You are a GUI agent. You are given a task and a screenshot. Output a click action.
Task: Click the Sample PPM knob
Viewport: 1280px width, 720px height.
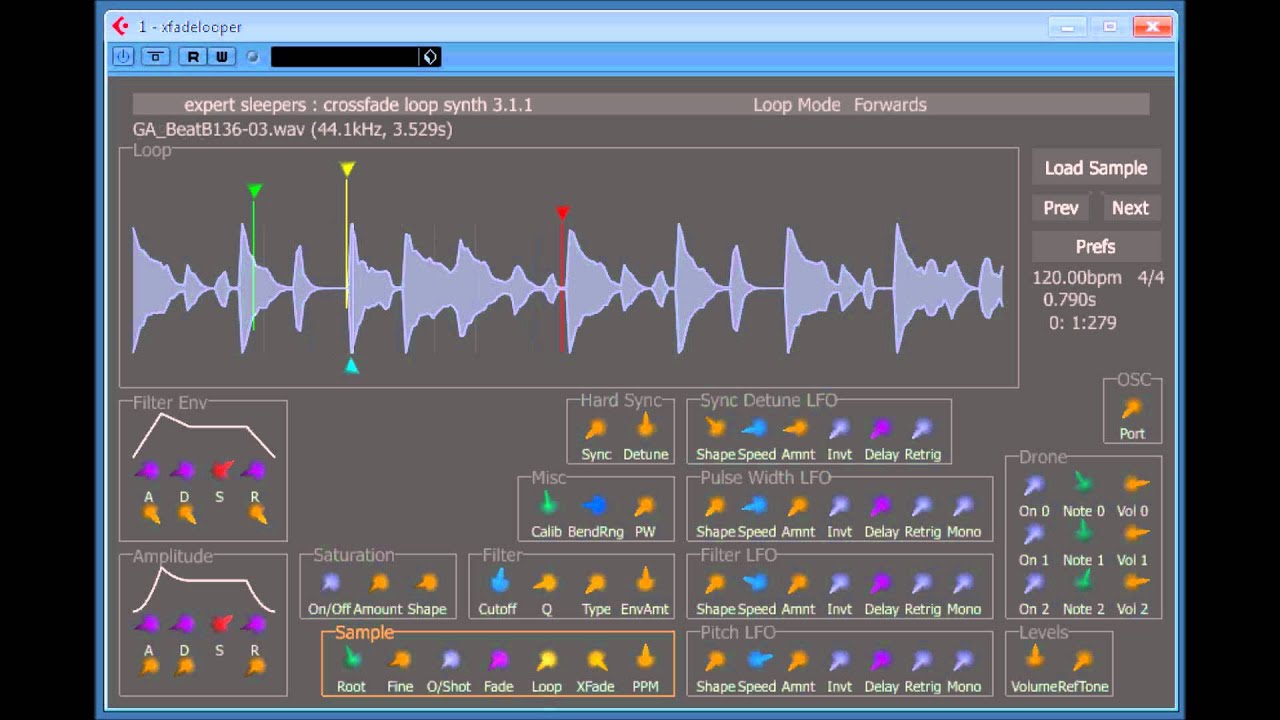pos(645,658)
